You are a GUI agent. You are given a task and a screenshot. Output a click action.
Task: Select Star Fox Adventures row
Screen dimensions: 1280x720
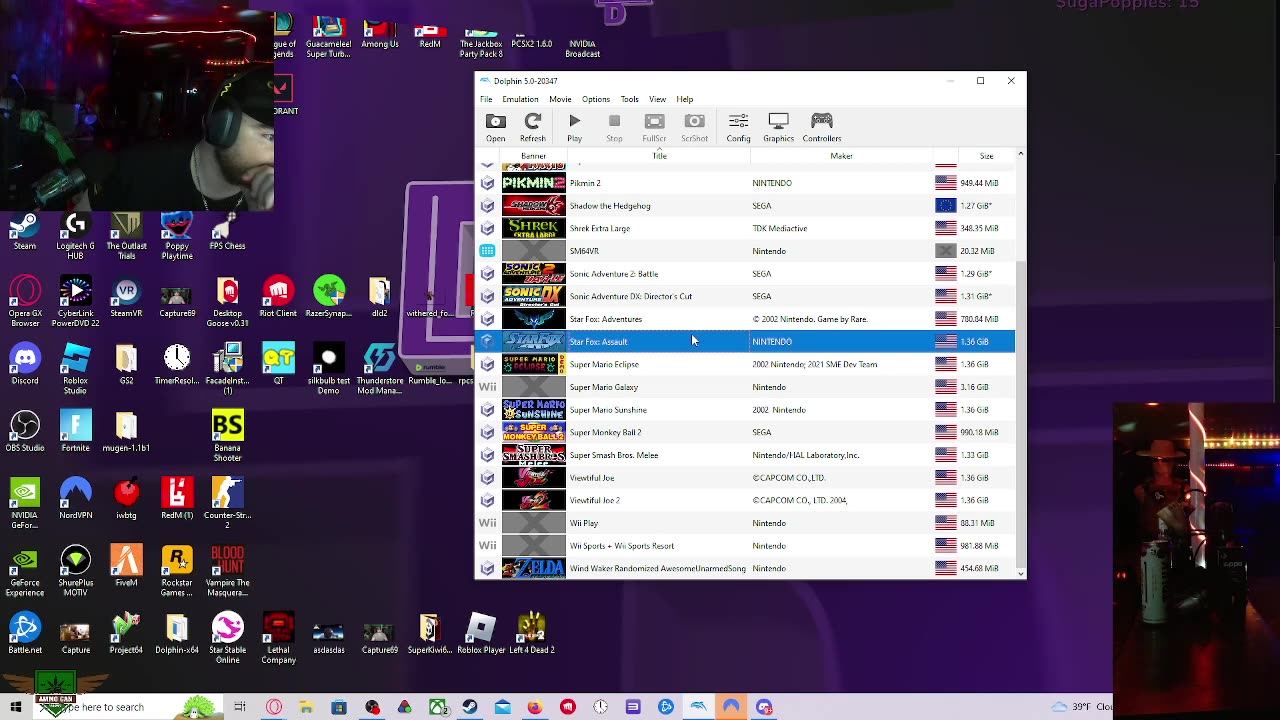[745, 319]
